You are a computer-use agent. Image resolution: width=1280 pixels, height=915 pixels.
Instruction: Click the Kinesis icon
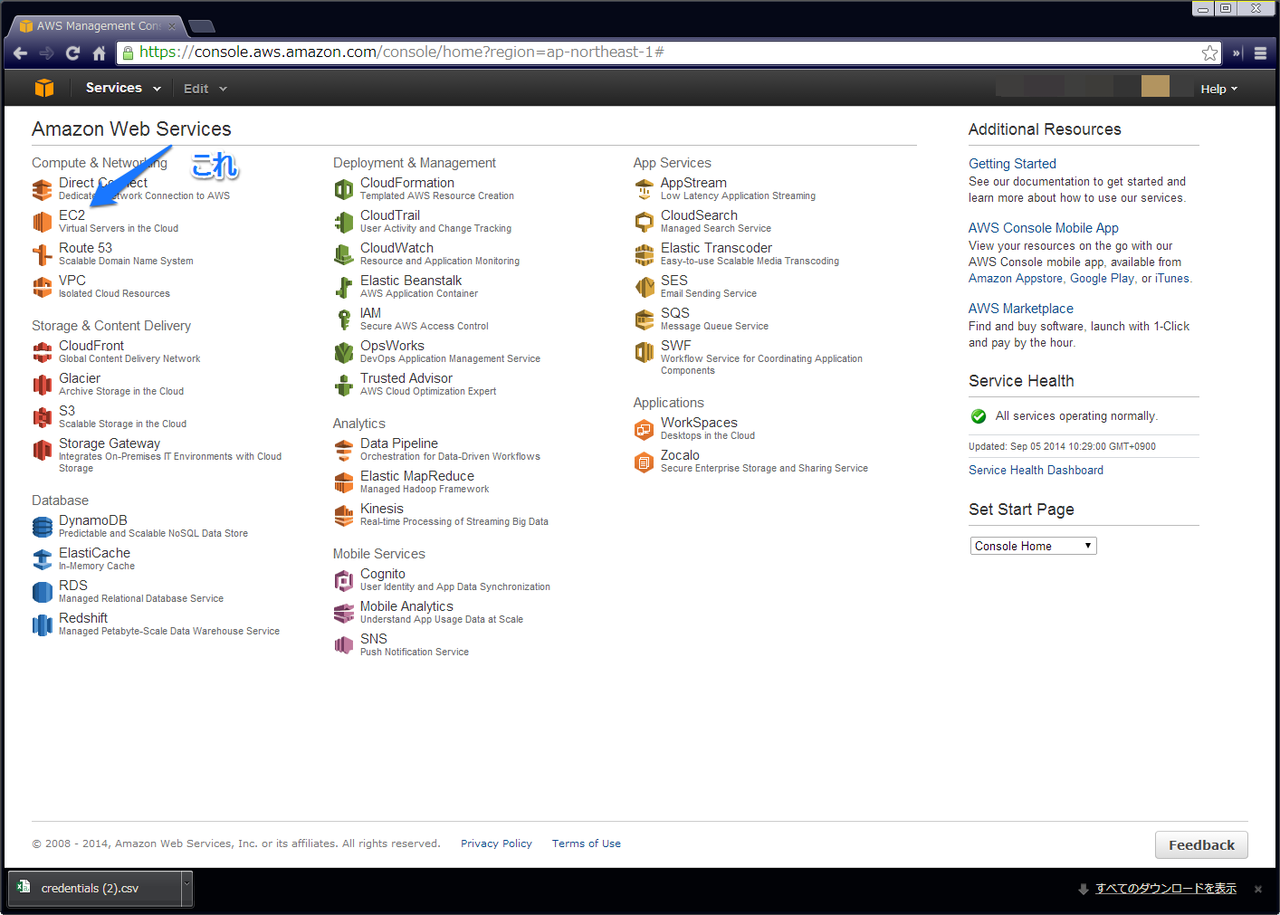(343, 515)
